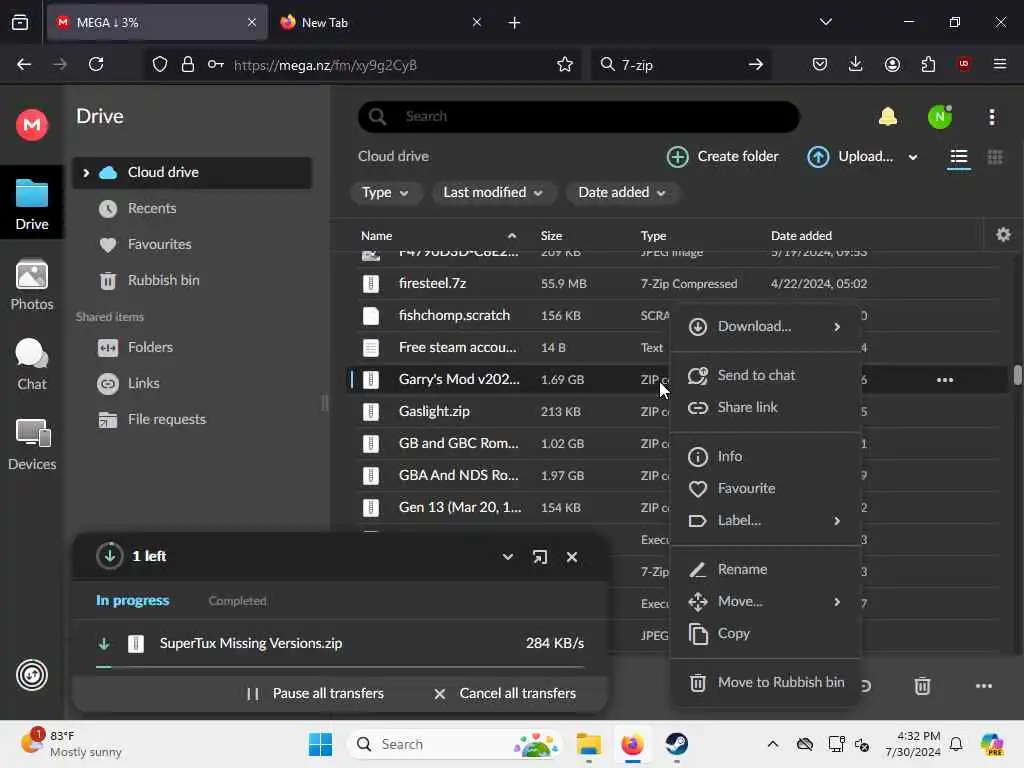Open shared Folders in sidebar

point(192,347)
